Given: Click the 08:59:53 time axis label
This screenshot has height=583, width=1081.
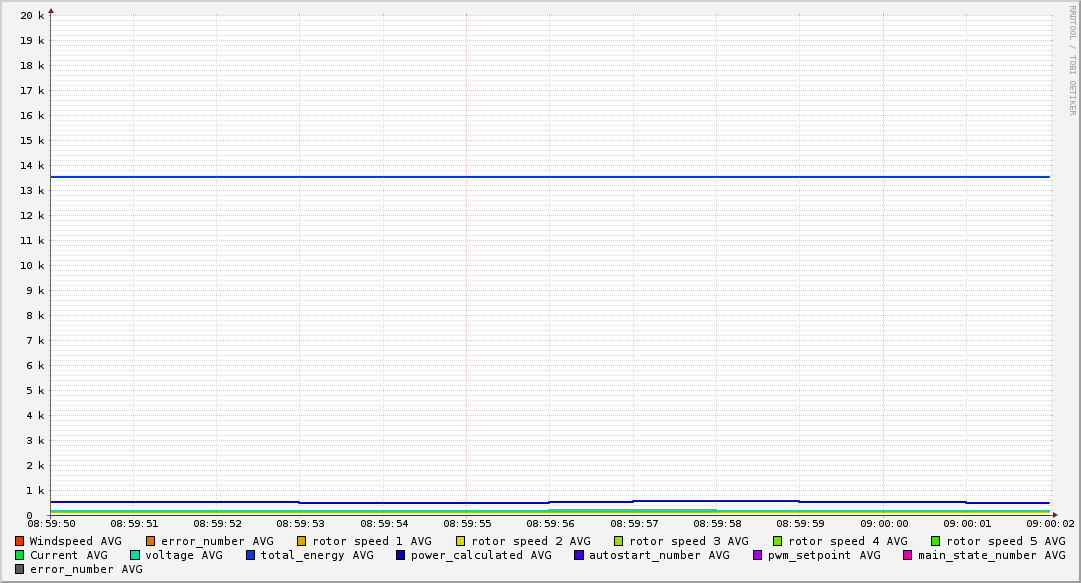Looking at the screenshot, I should (x=300, y=523).
